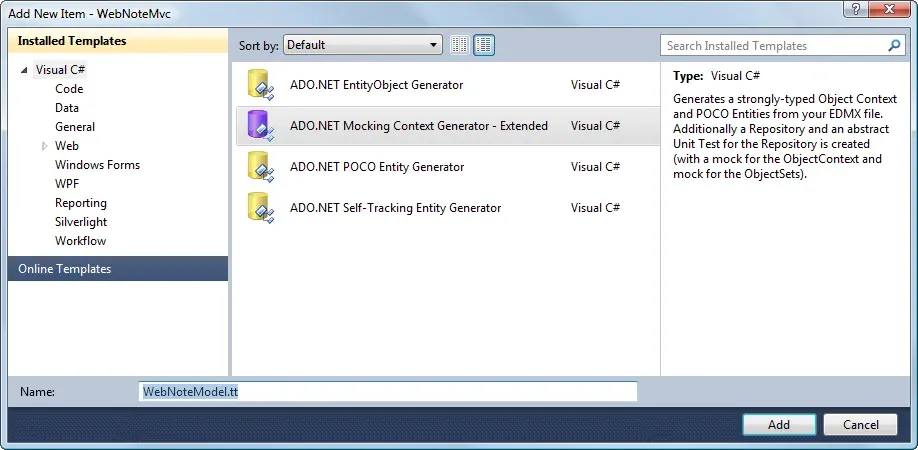
Task: Open the dialog Help button
Action: pos(856,8)
